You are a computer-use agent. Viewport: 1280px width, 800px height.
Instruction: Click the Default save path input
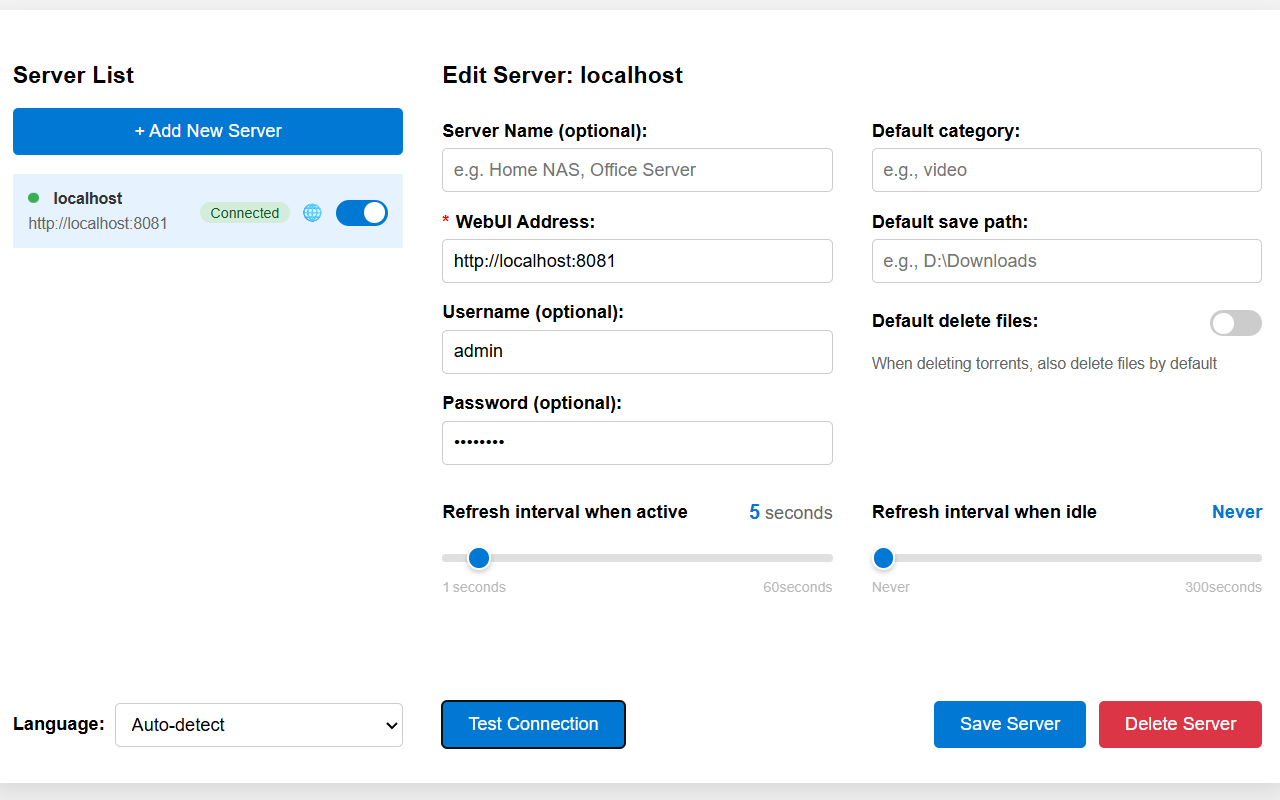pos(1066,261)
